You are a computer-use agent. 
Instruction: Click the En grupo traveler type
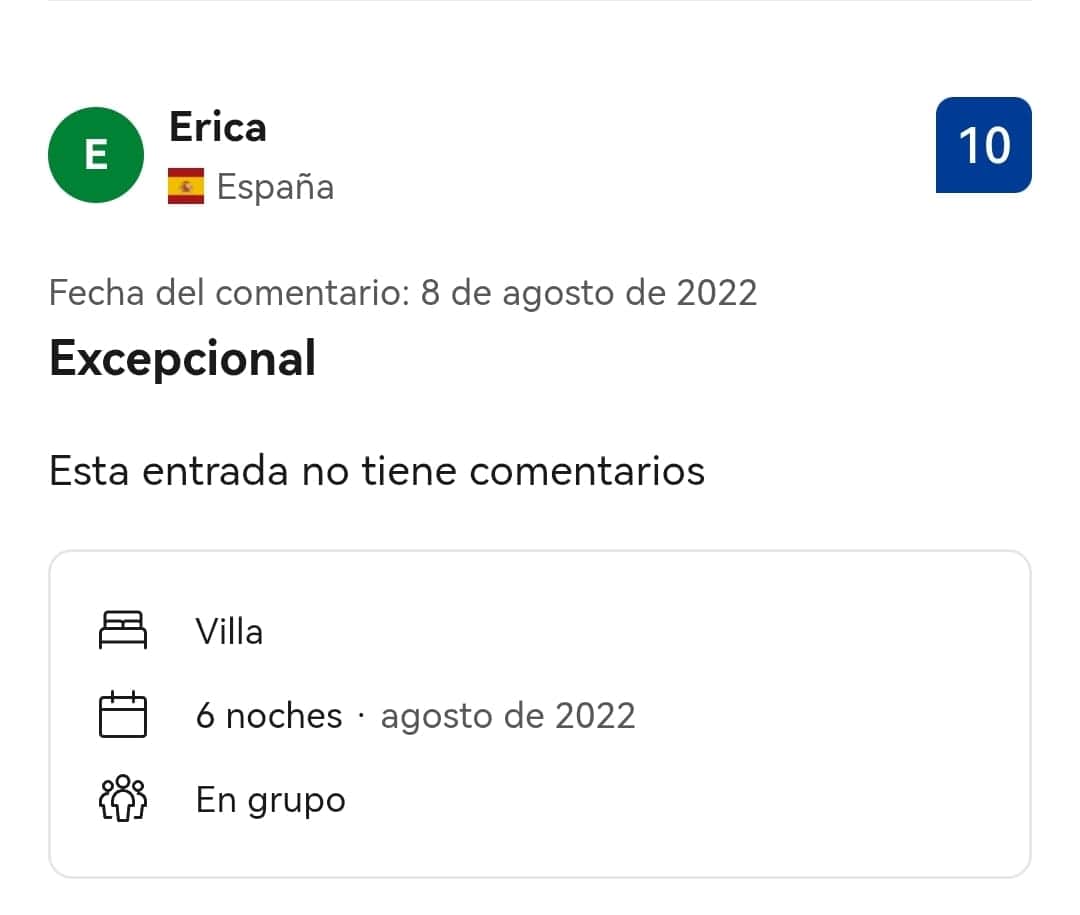point(271,801)
